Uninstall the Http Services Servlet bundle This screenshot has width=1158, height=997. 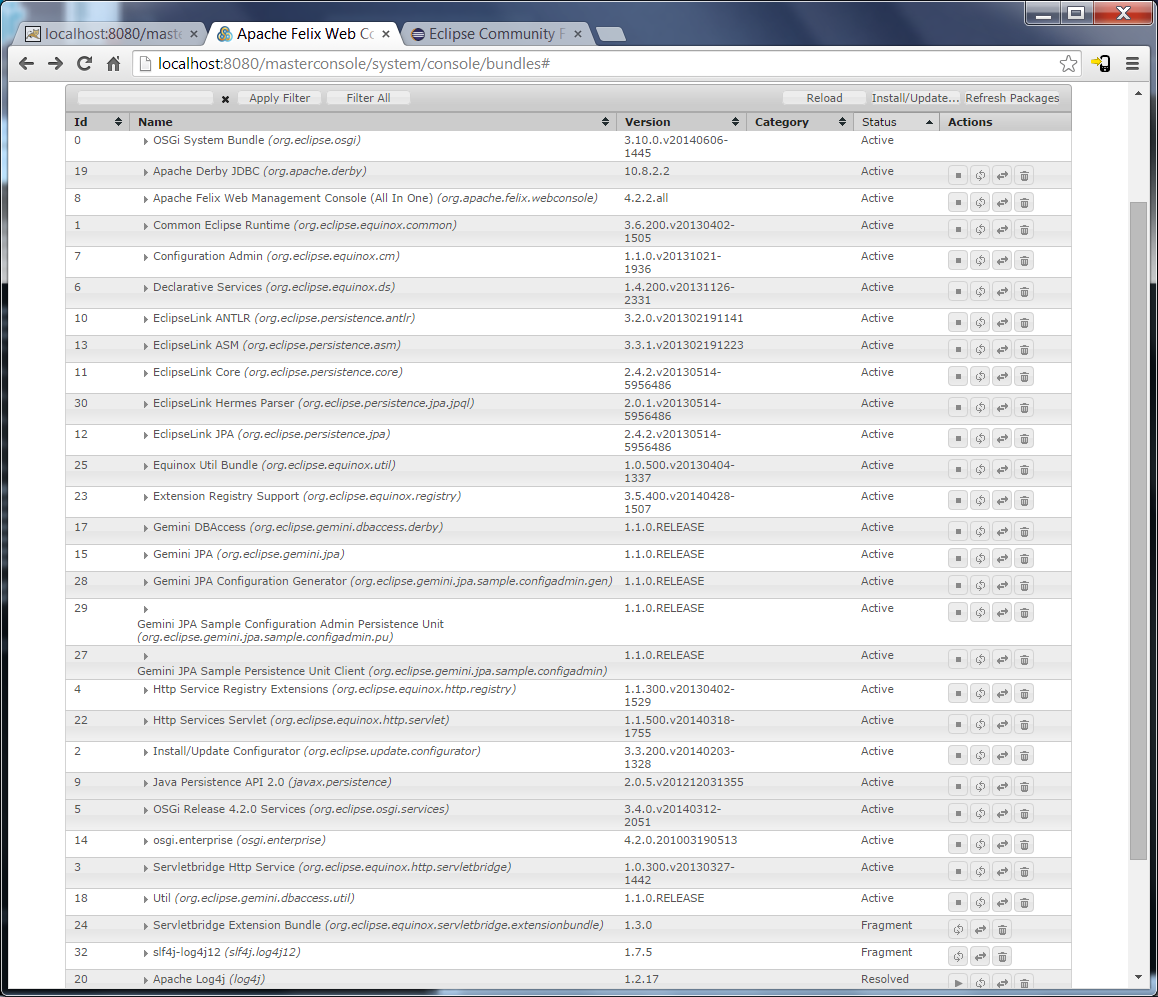coord(1024,724)
